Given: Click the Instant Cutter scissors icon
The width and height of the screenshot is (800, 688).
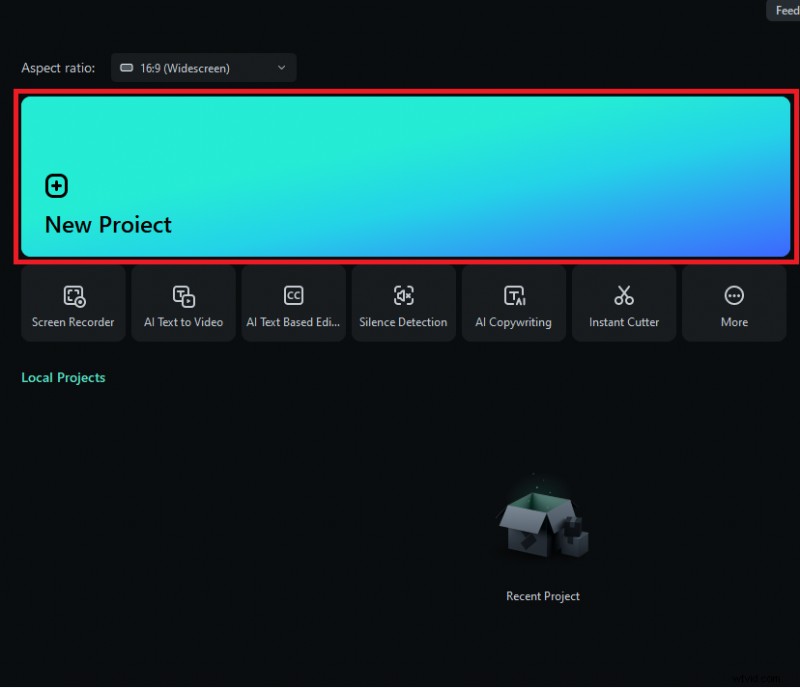Looking at the screenshot, I should (624, 295).
